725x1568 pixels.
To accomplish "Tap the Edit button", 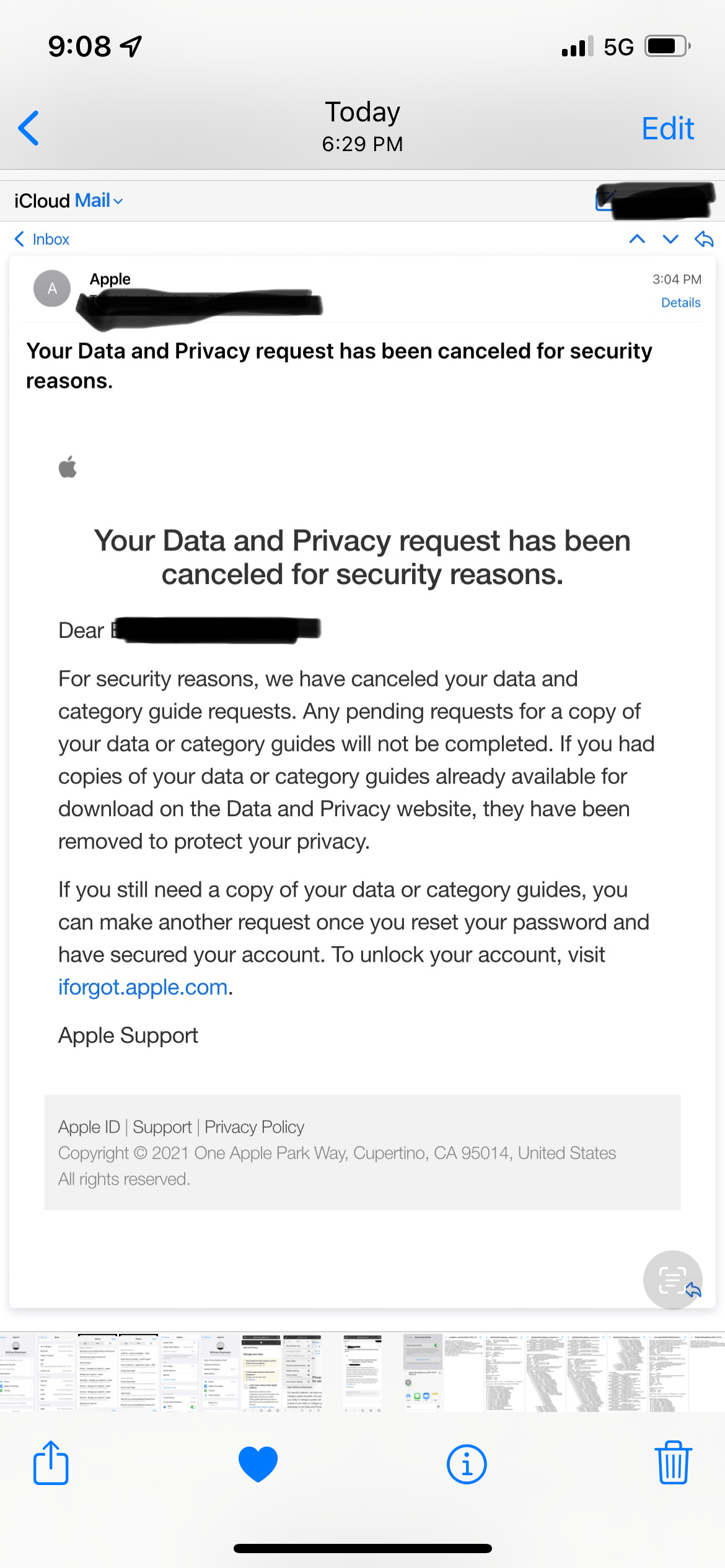I will click(667, 129).
